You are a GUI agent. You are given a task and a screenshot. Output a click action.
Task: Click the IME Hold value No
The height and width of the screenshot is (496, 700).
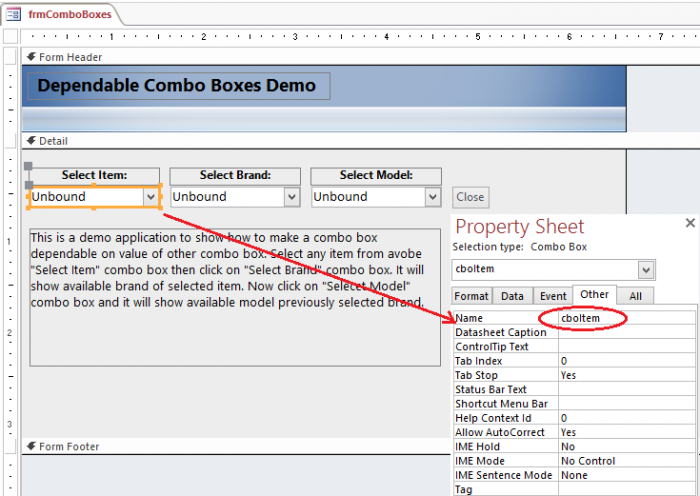pyautogui.click(x=627, y=447)
